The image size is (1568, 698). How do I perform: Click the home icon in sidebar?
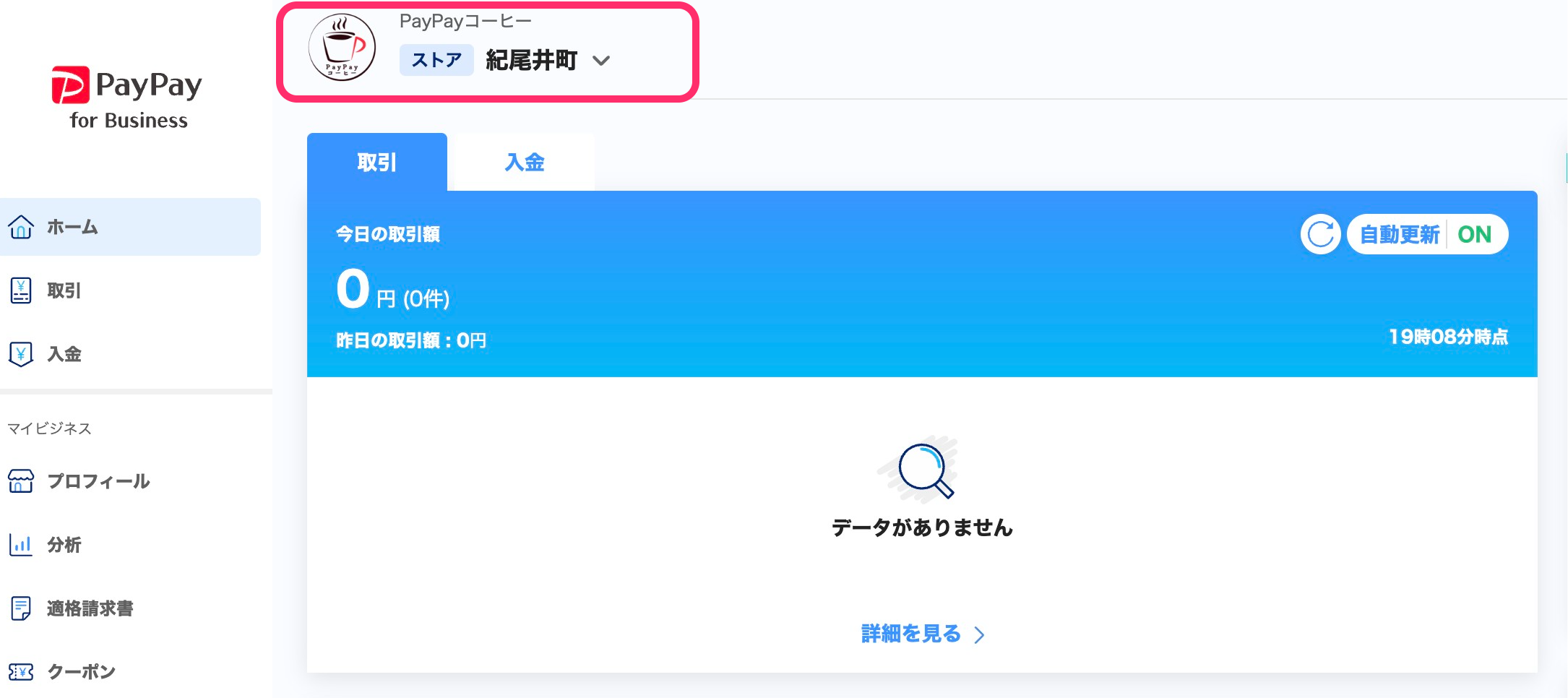click(x=21, y=227)
